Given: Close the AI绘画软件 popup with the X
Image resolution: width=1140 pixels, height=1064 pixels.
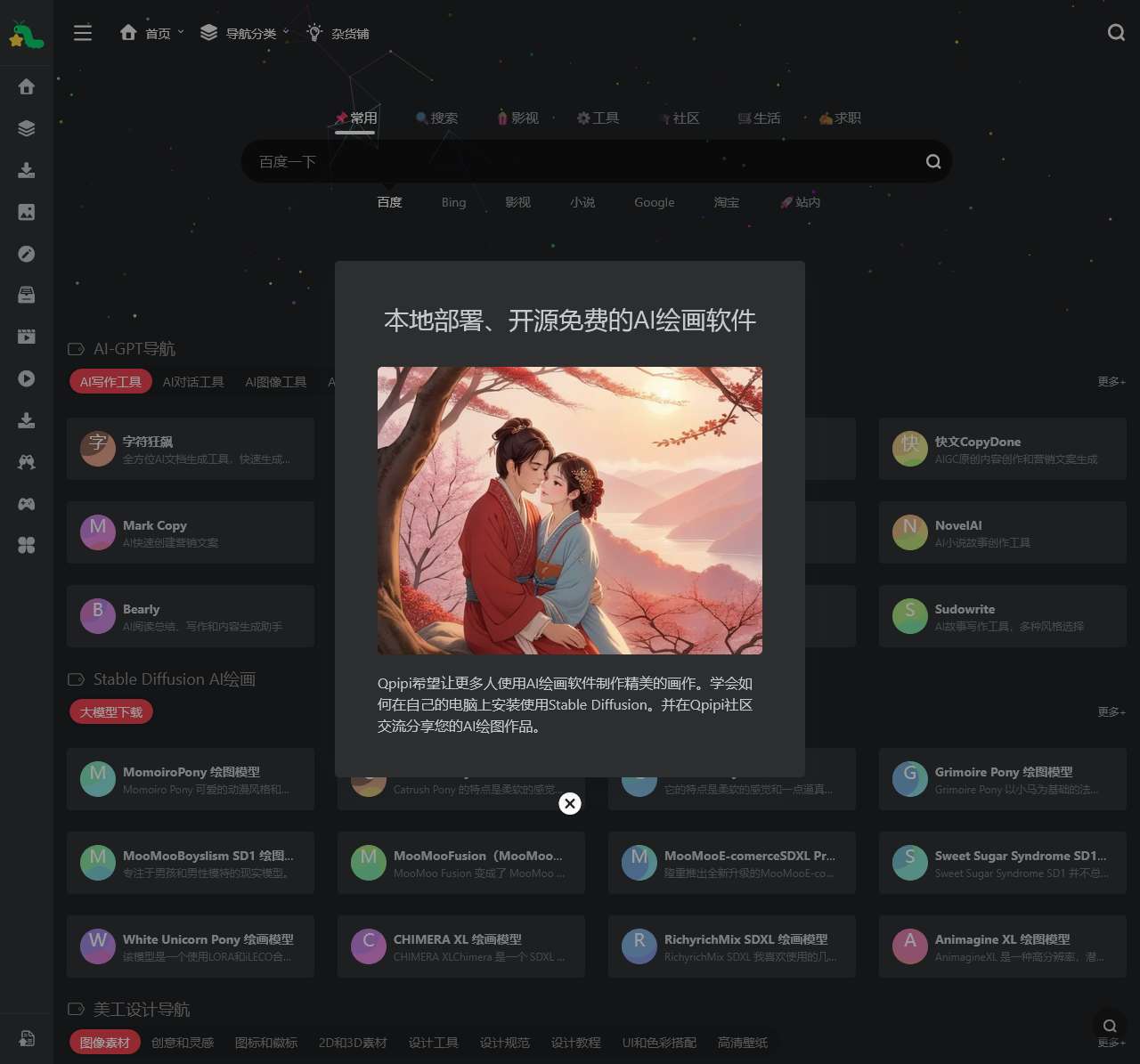Looking at the screenshot, I should pyautogui.click(x=570, y=804).
